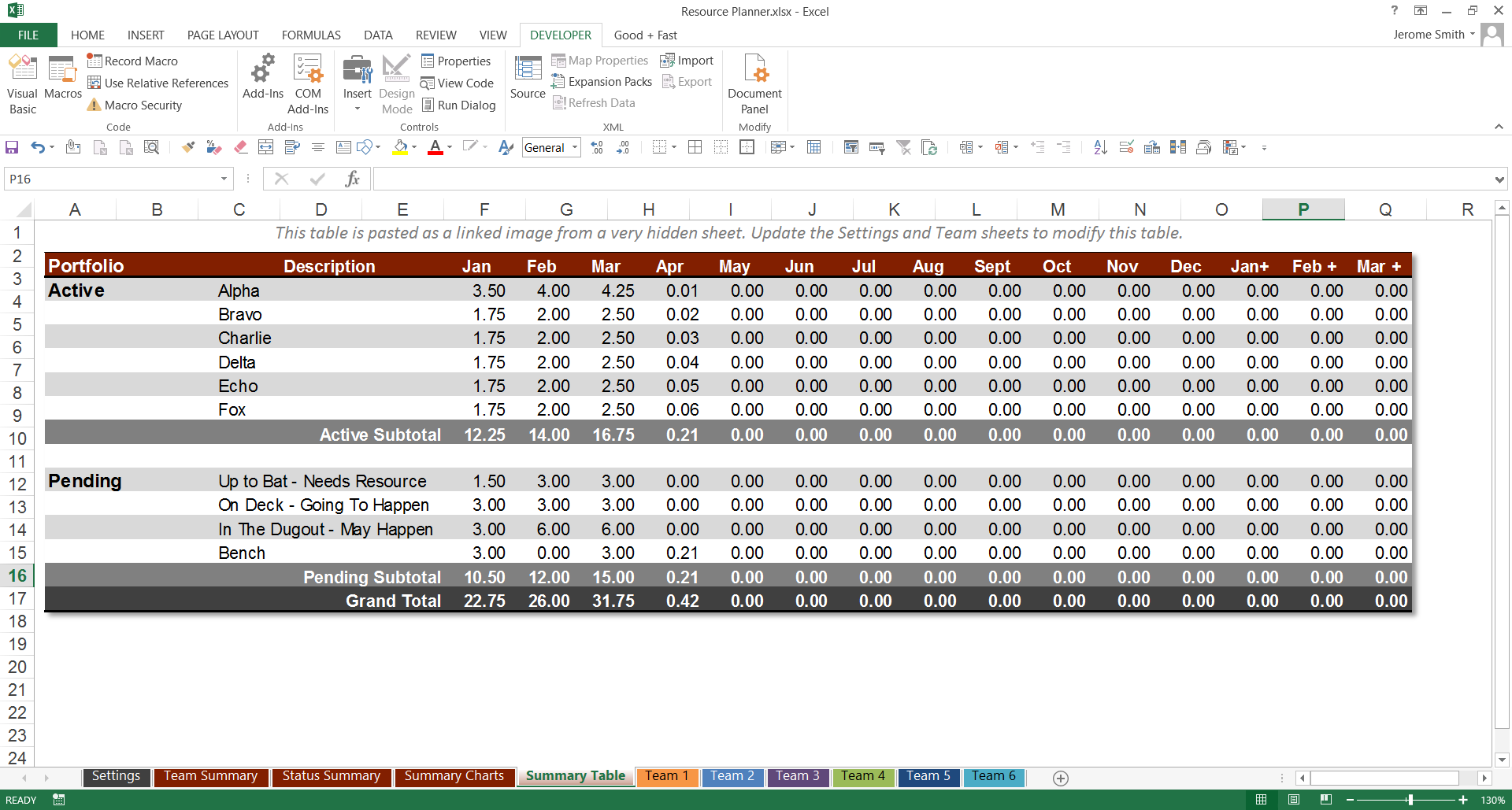Switch to the Team Summary sheet tab

pos(210,776)
